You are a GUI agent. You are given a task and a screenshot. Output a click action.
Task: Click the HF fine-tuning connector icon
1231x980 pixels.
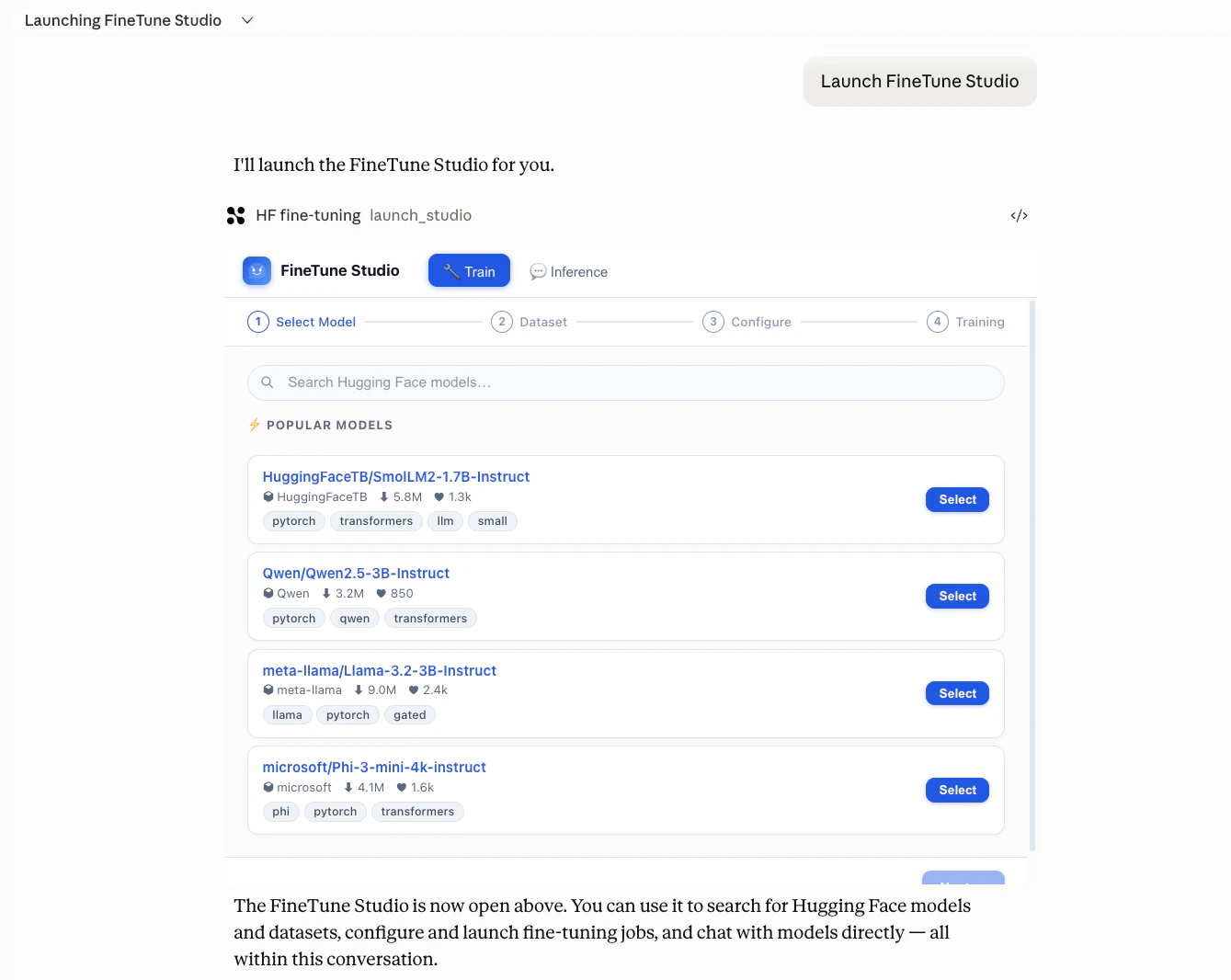[x=235, y=215]
